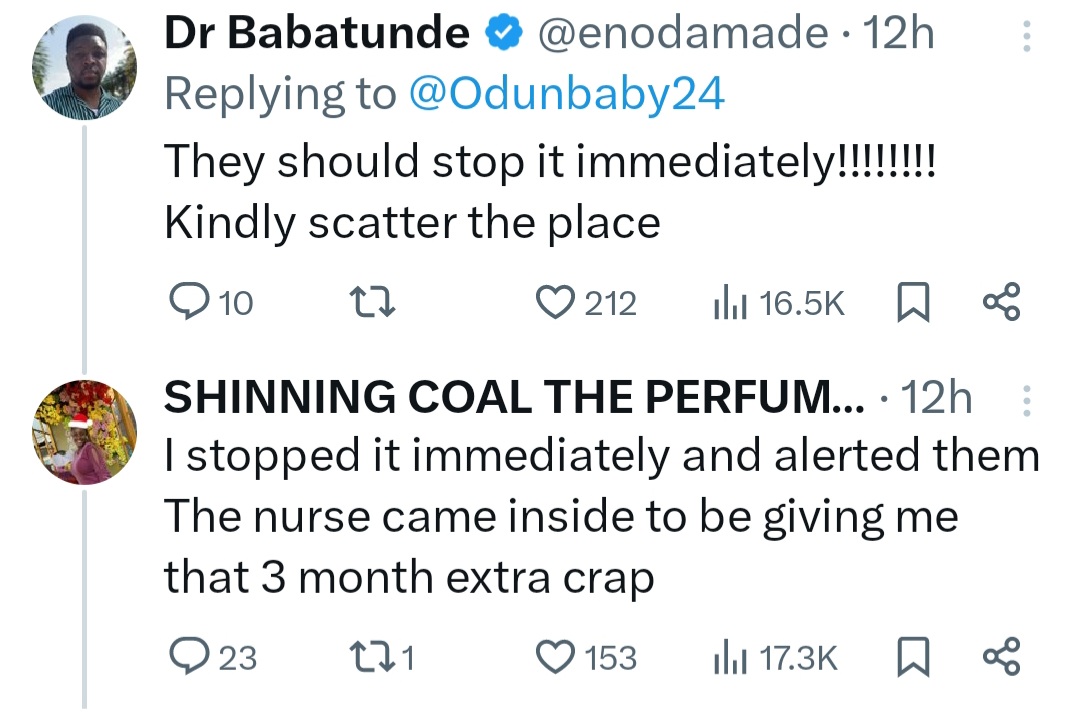
Task: Open the @Odunbaby24 profile link
Action: (x=566, y=94)
